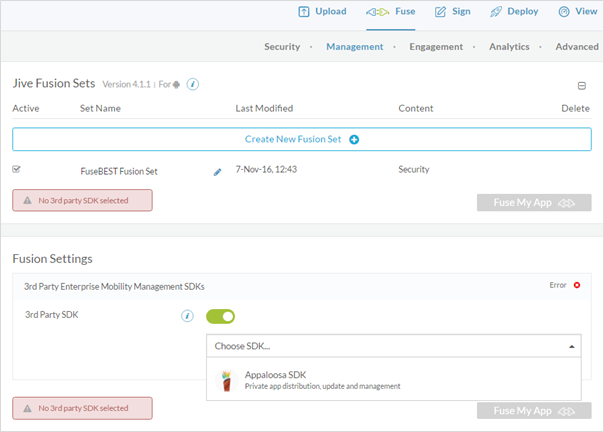The image size is (604, 432).
Task: Click 3rd Party Enterprise Mobility Management SDKs header
Action: (114, 287)
